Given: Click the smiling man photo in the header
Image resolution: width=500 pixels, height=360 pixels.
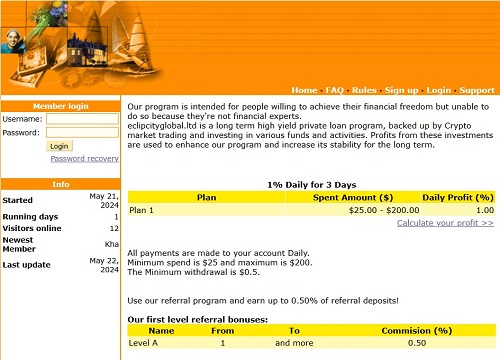Looking at the screenshot, I should tap(13, 41).
